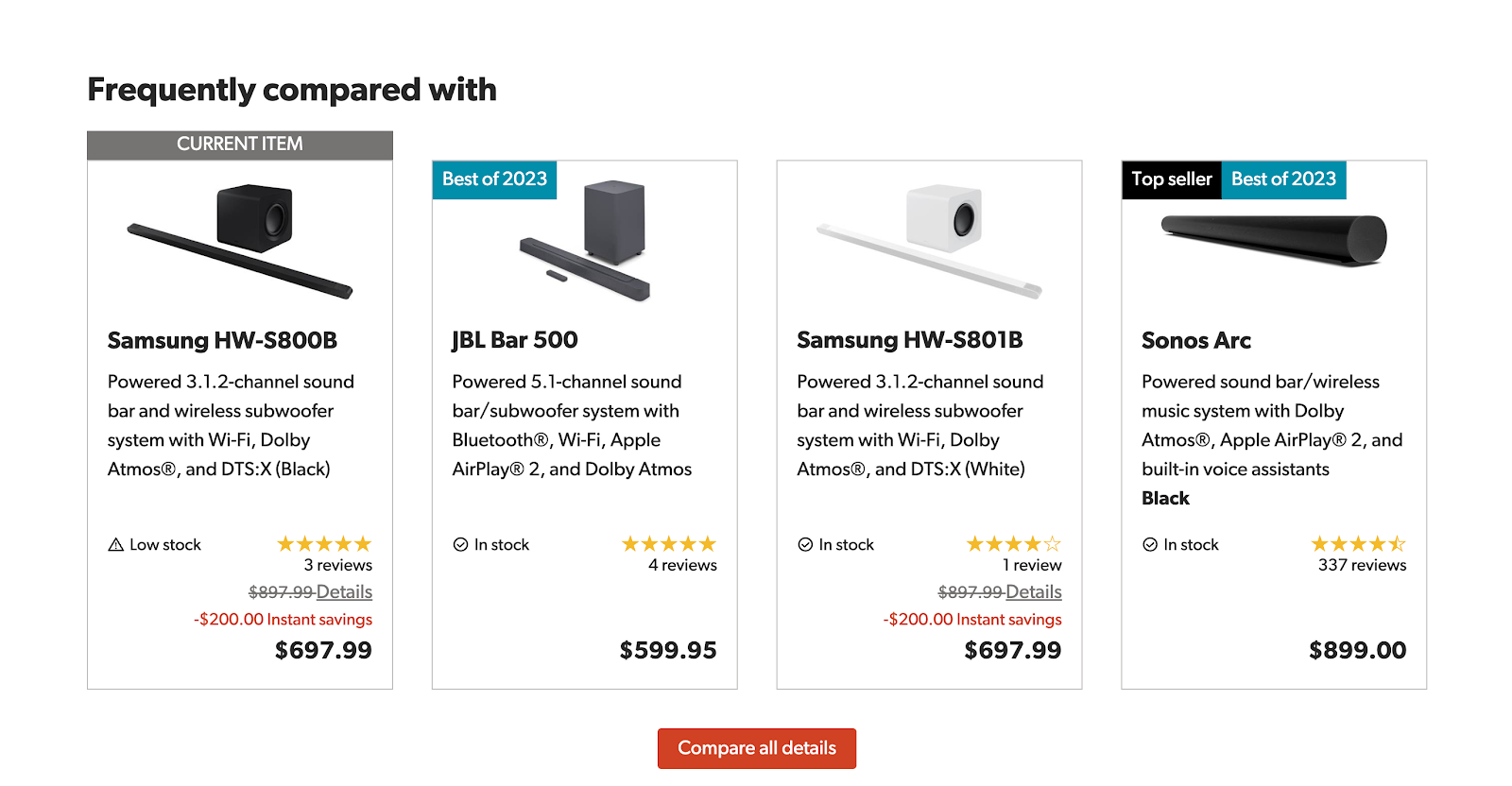This screenshot has width=1512, height=786.
Task: Click the in-stock checkmark icon for Sonos Arc
Action: [x=1149, y=544]
